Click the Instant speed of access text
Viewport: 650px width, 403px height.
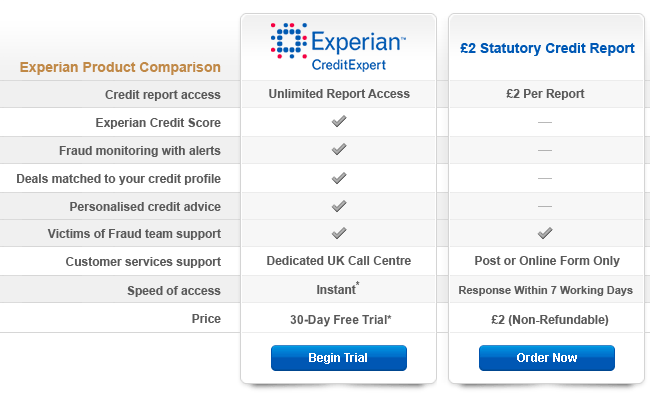coord(337,289)
